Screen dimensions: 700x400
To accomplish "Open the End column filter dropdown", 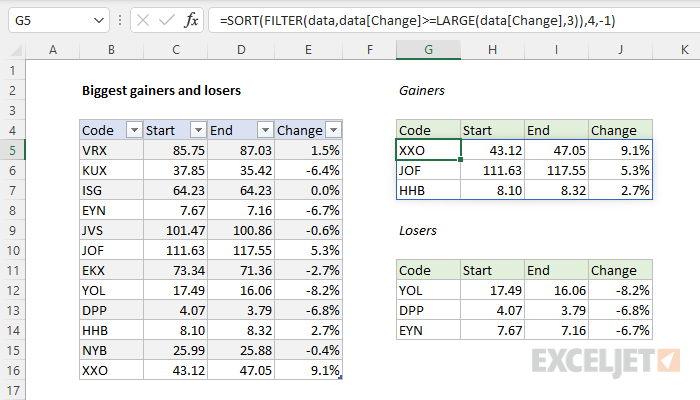I will 265,130.
